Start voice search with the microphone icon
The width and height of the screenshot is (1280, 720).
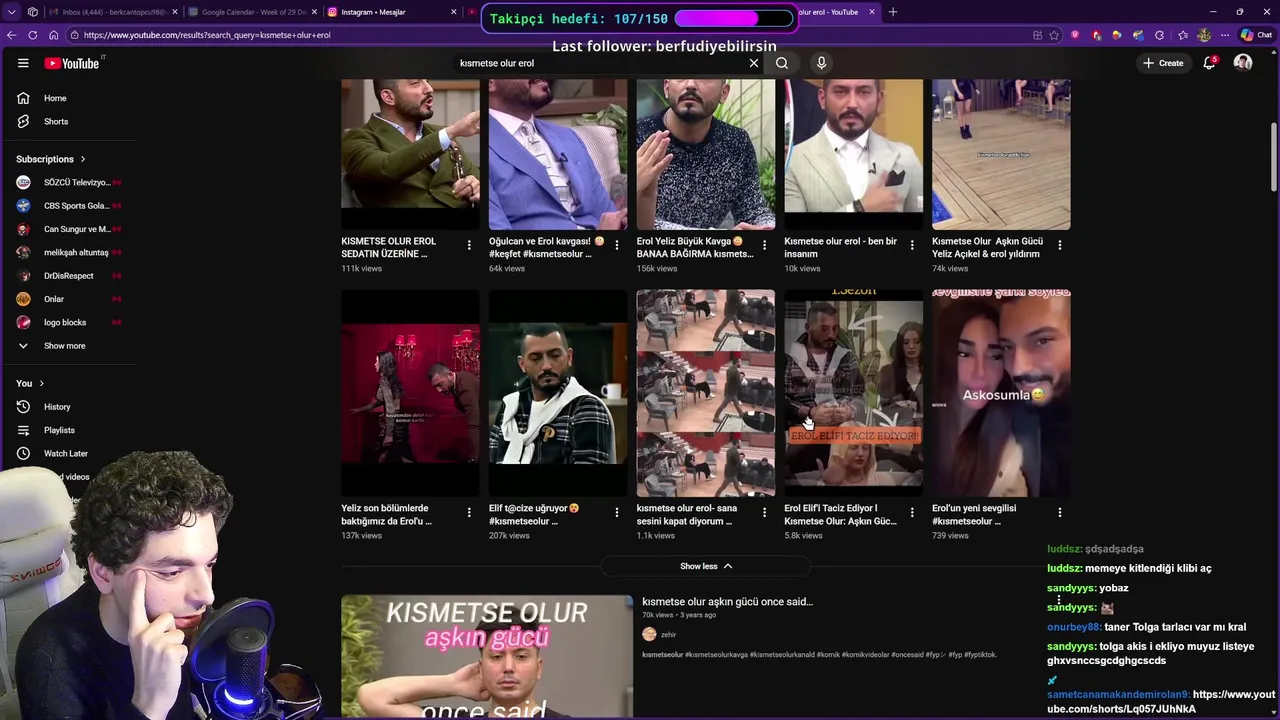(x=821, y=63)
